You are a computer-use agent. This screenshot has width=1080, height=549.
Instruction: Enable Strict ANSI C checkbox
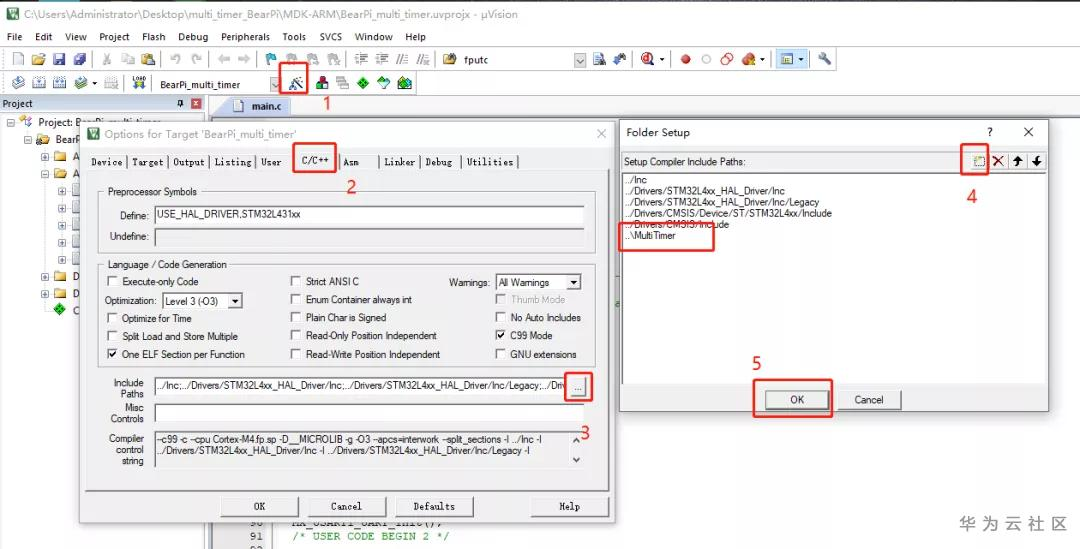(295, 281)
